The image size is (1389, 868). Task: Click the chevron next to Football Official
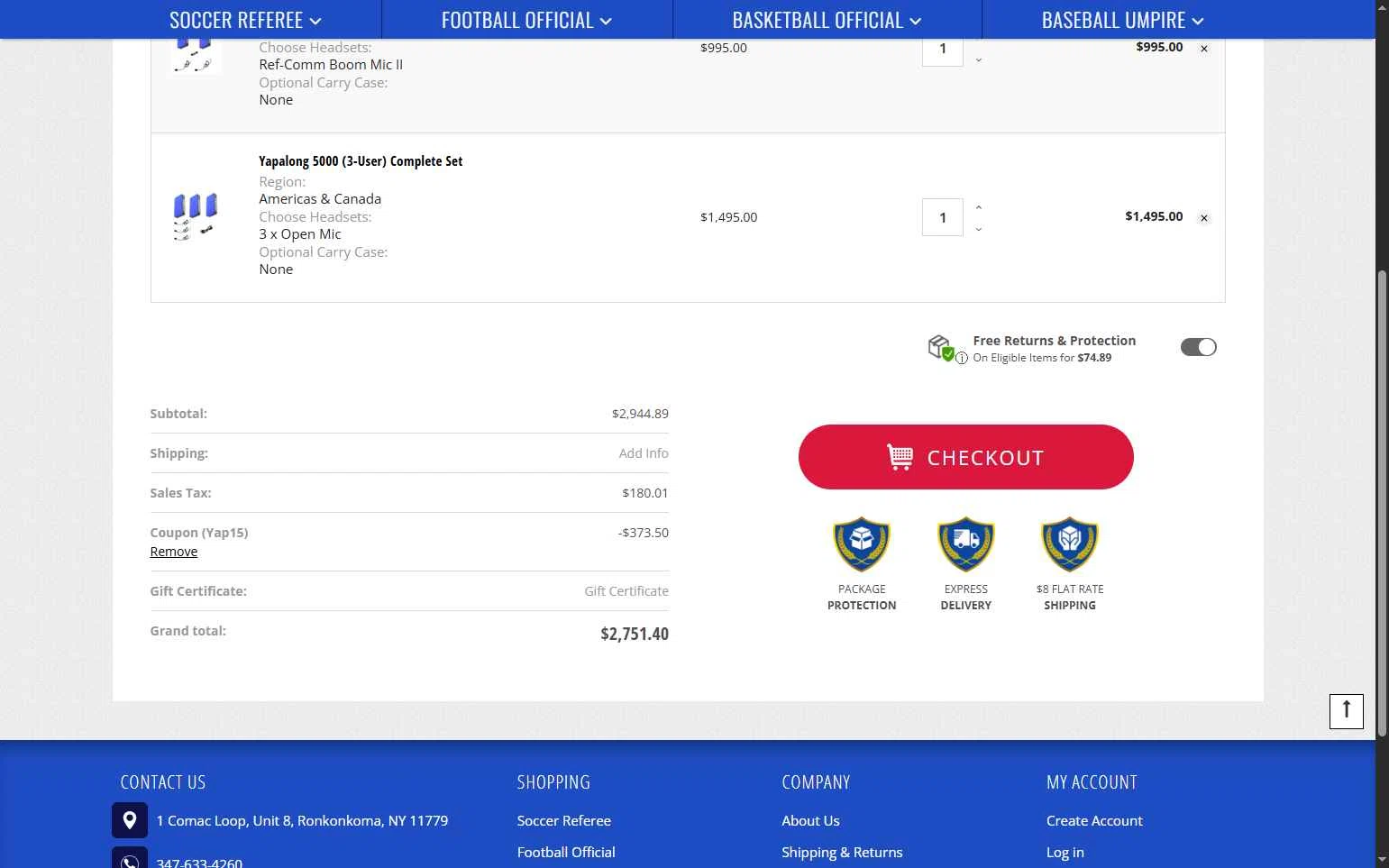(606, 21)
